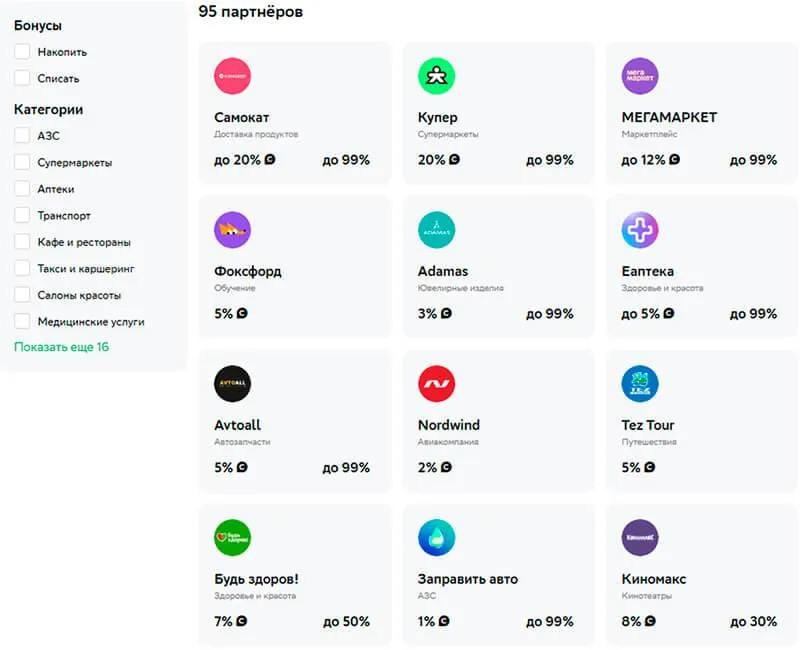The image size is (800, 650).
Task: Open the Самокат partner name
Action: click(241, 117)
